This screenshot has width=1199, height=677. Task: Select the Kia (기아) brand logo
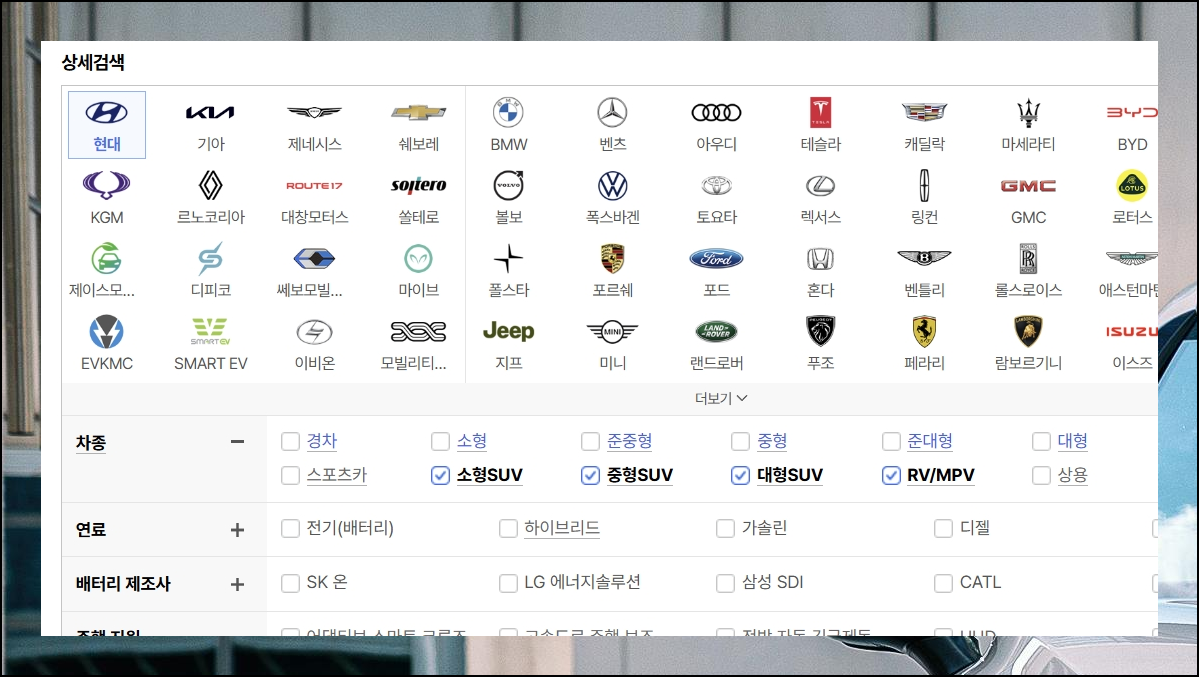coord(210,113)
